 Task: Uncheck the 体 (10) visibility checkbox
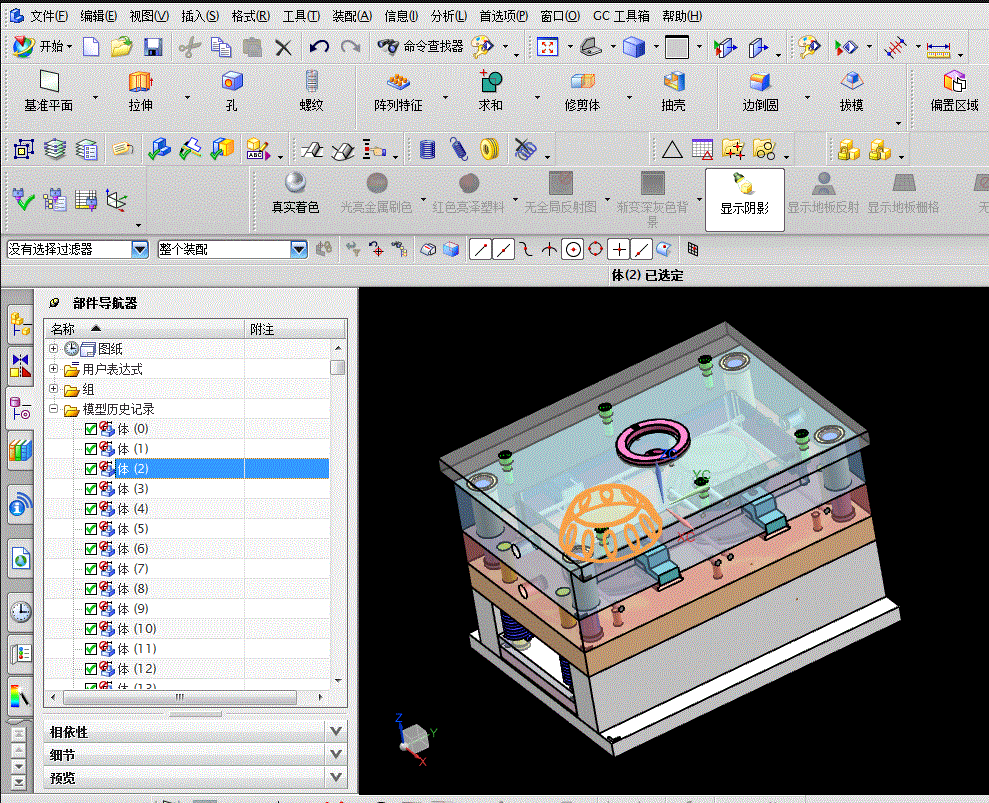(91, 629)
